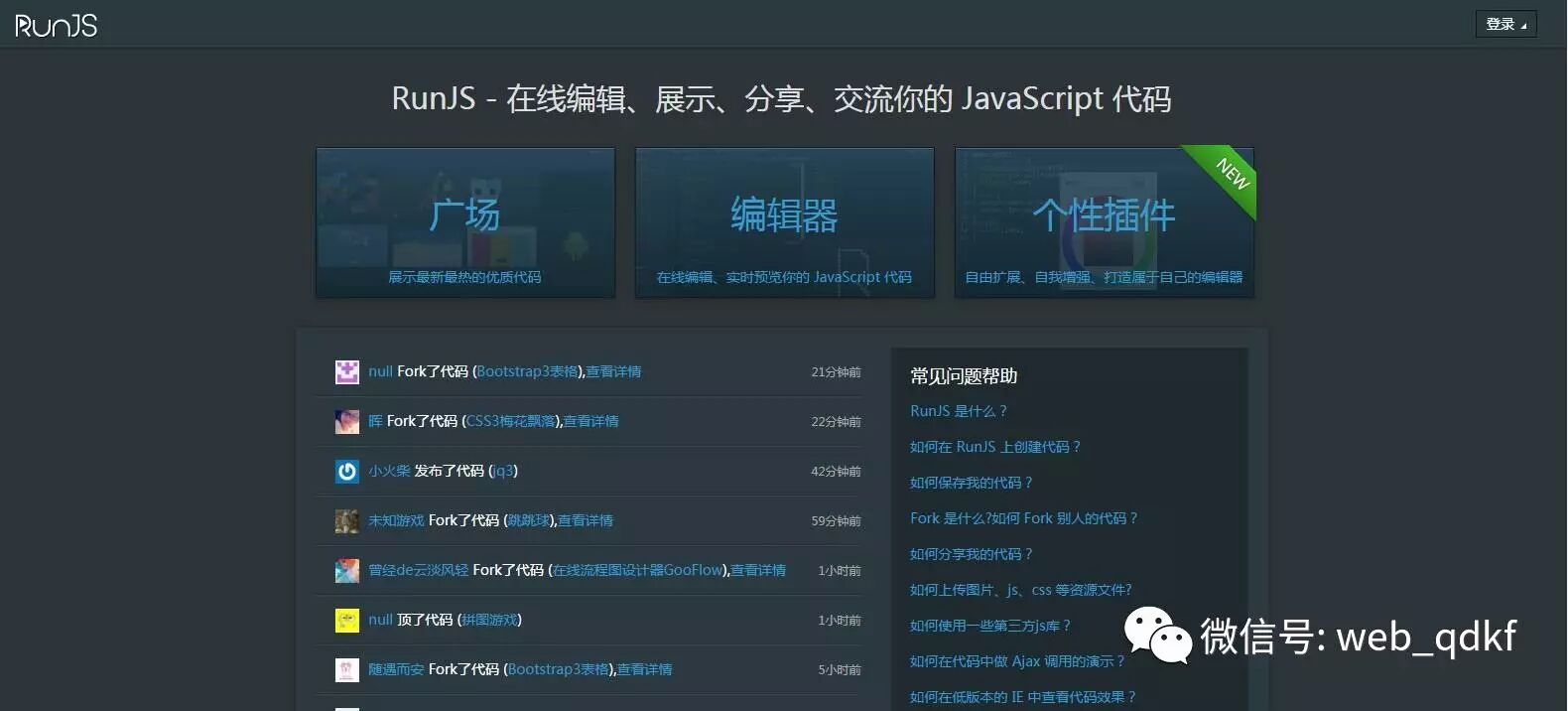Open help link RunJS 是什么？
Screen dimensions: 1568x711
pos(959,411)
